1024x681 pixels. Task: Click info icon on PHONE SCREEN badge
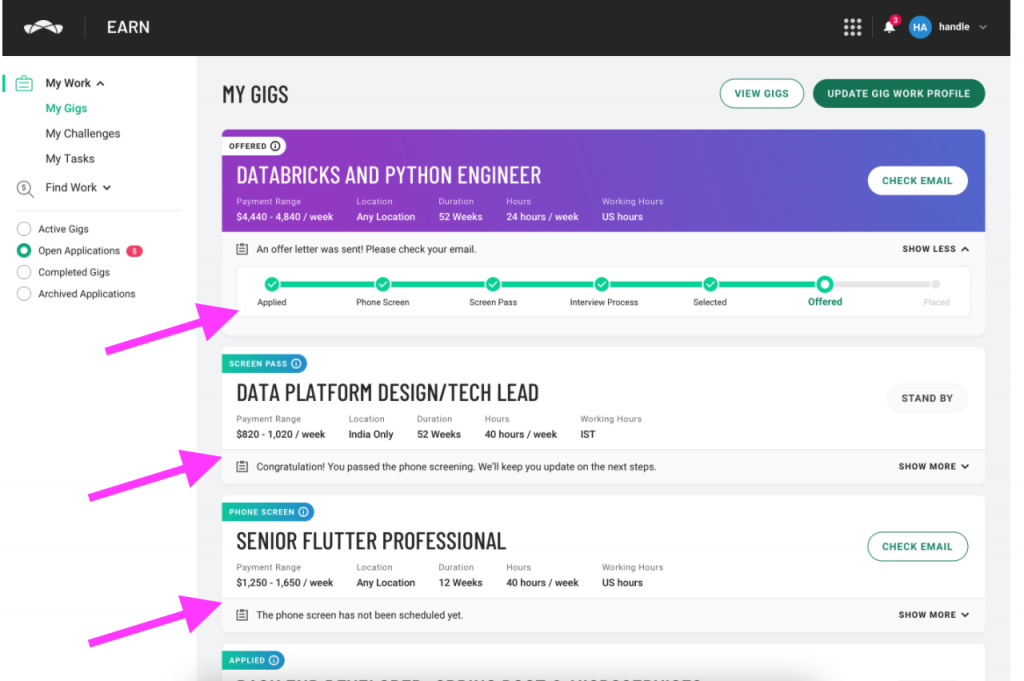coord(304,512)
